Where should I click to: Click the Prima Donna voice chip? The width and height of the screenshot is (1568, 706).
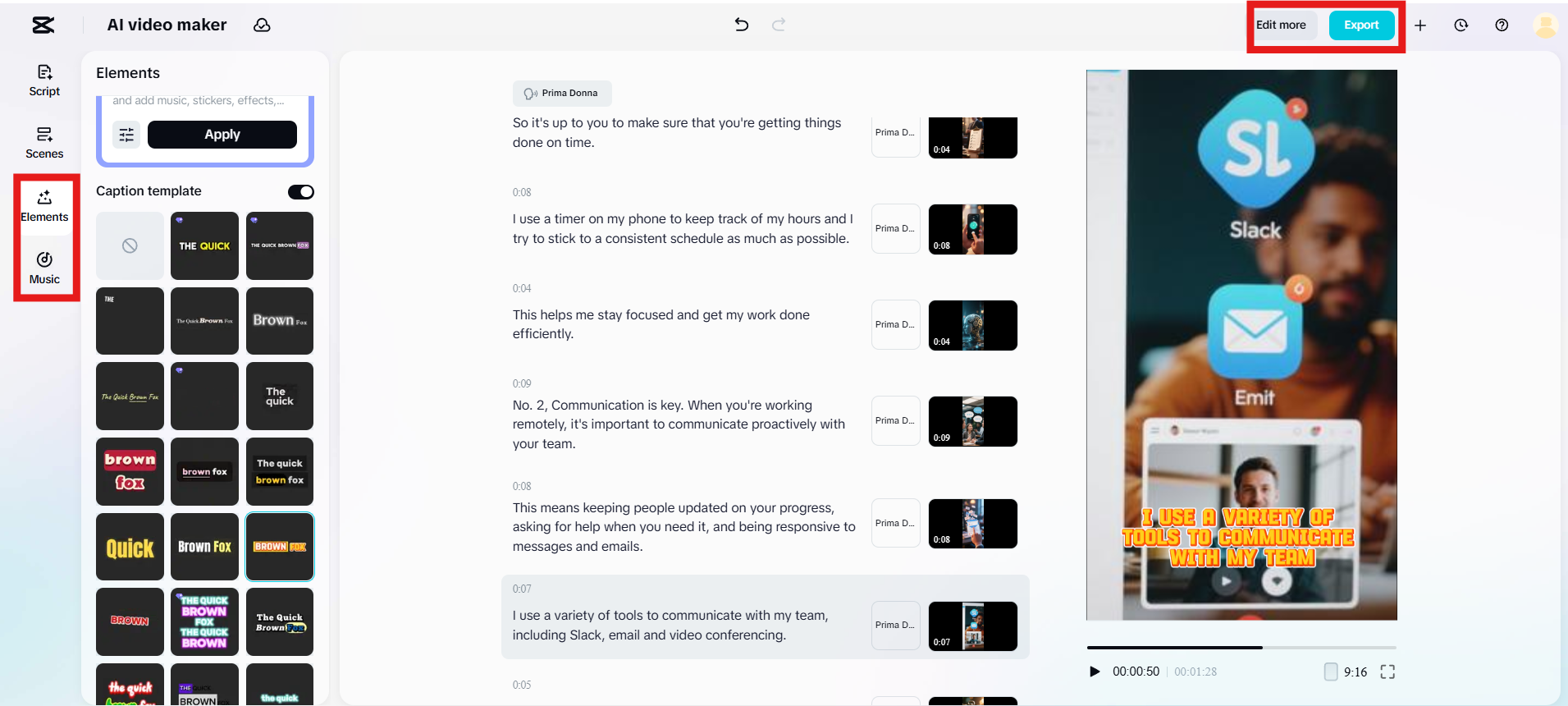[x=562, y=94]
